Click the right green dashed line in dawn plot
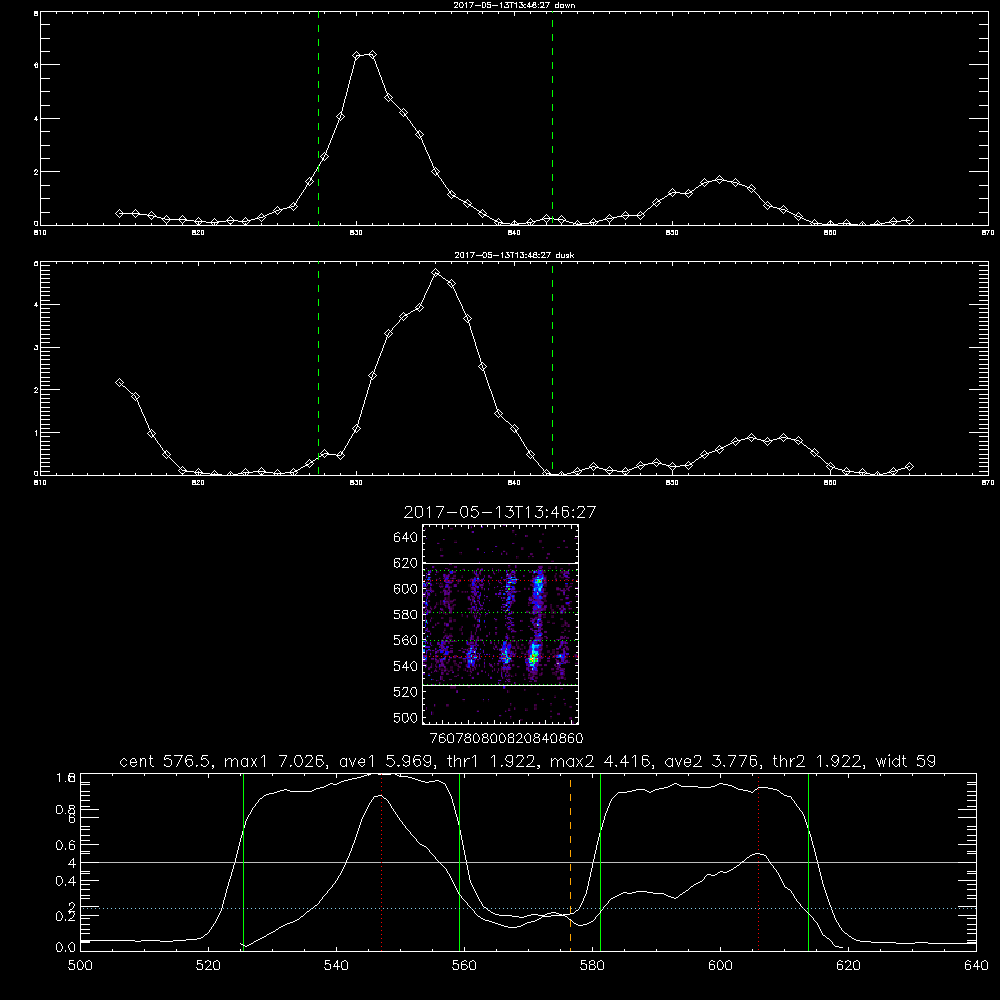 [x=552, y=119]
